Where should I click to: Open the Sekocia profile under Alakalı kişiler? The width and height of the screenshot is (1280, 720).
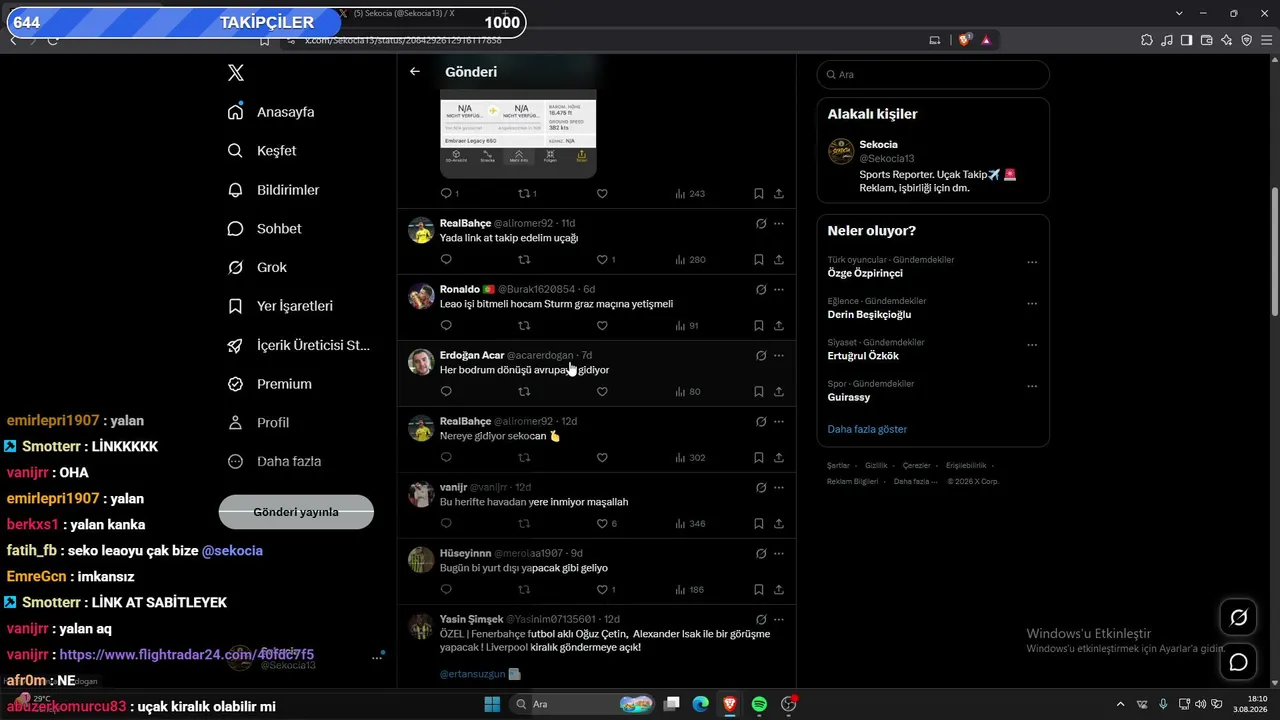[933, 166]
